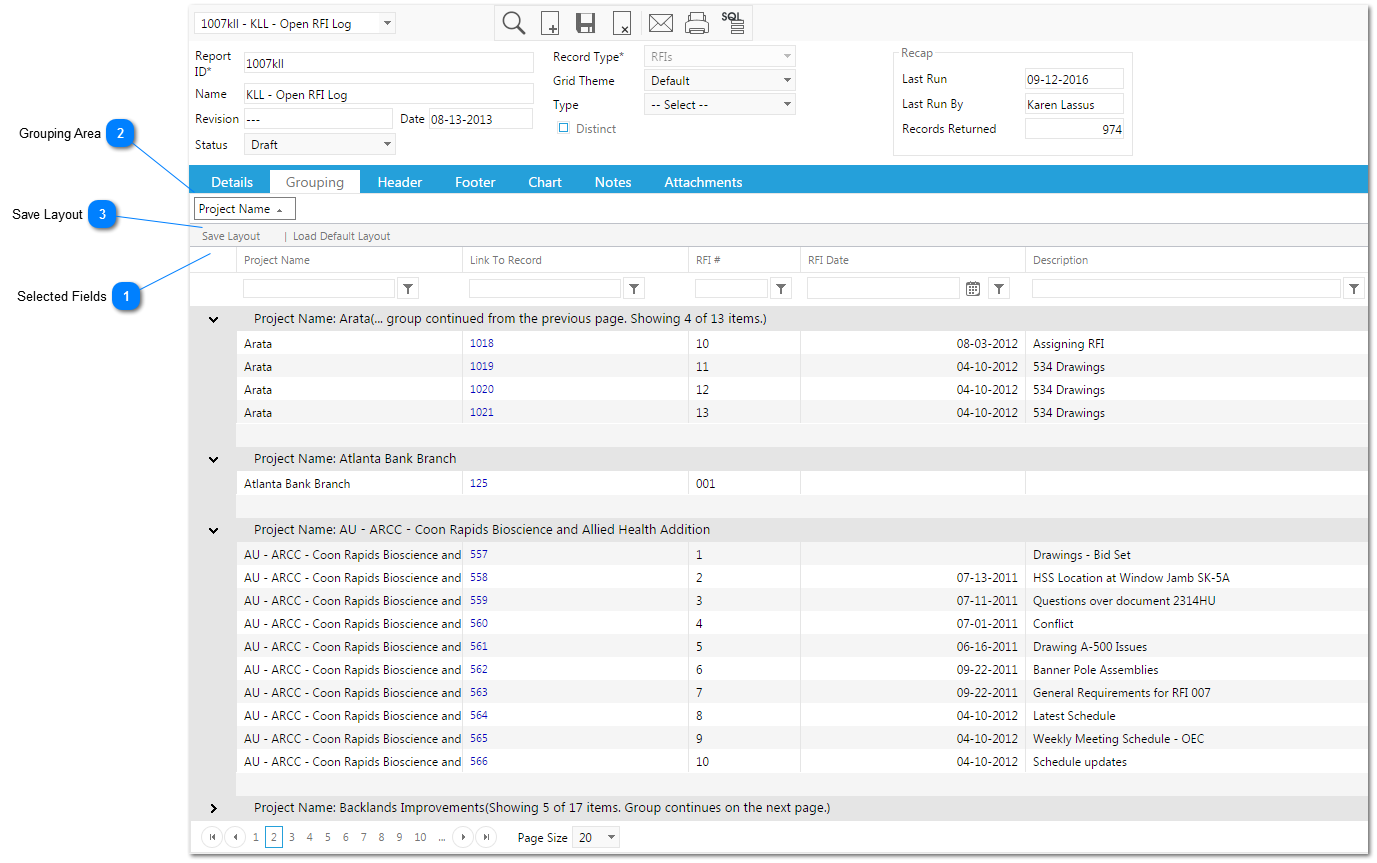Viewport: 1377px width, 863px height.
Task: Click the Project Name grouping chip
Action: click(x=245, y=209)
